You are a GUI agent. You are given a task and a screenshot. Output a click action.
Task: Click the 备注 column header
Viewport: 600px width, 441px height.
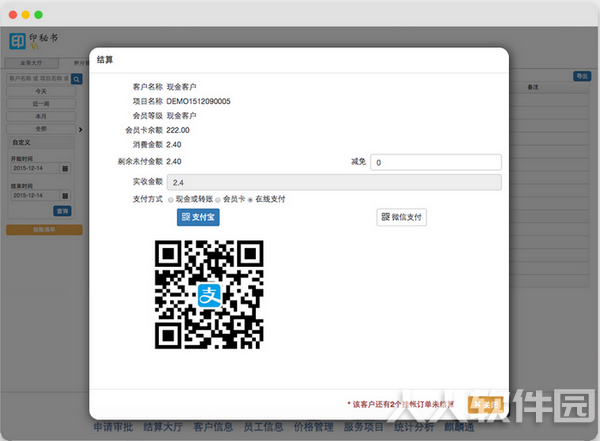(533, 87)
